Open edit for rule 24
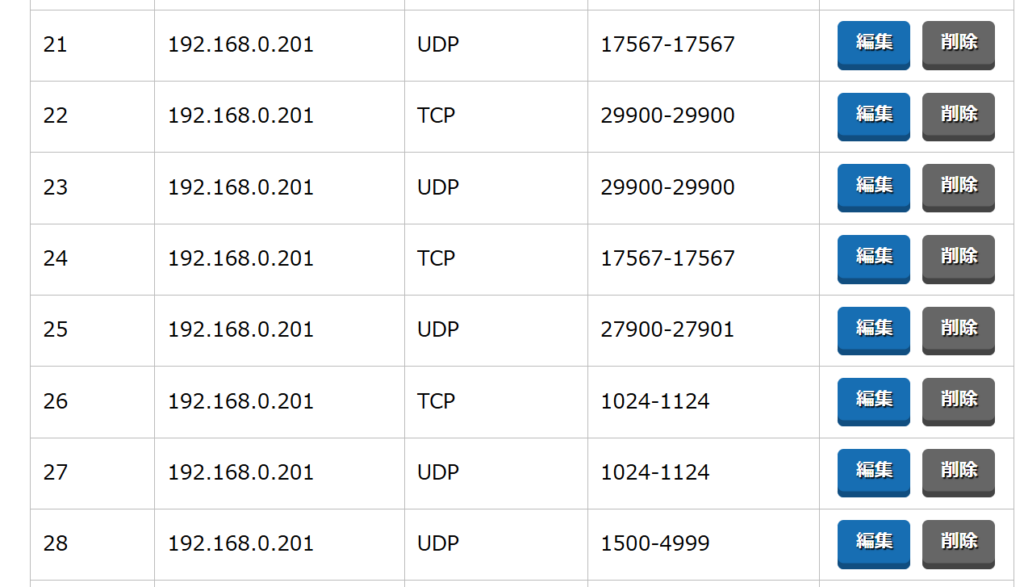Viewport: 1024px width, 587px height. [873, 258]
